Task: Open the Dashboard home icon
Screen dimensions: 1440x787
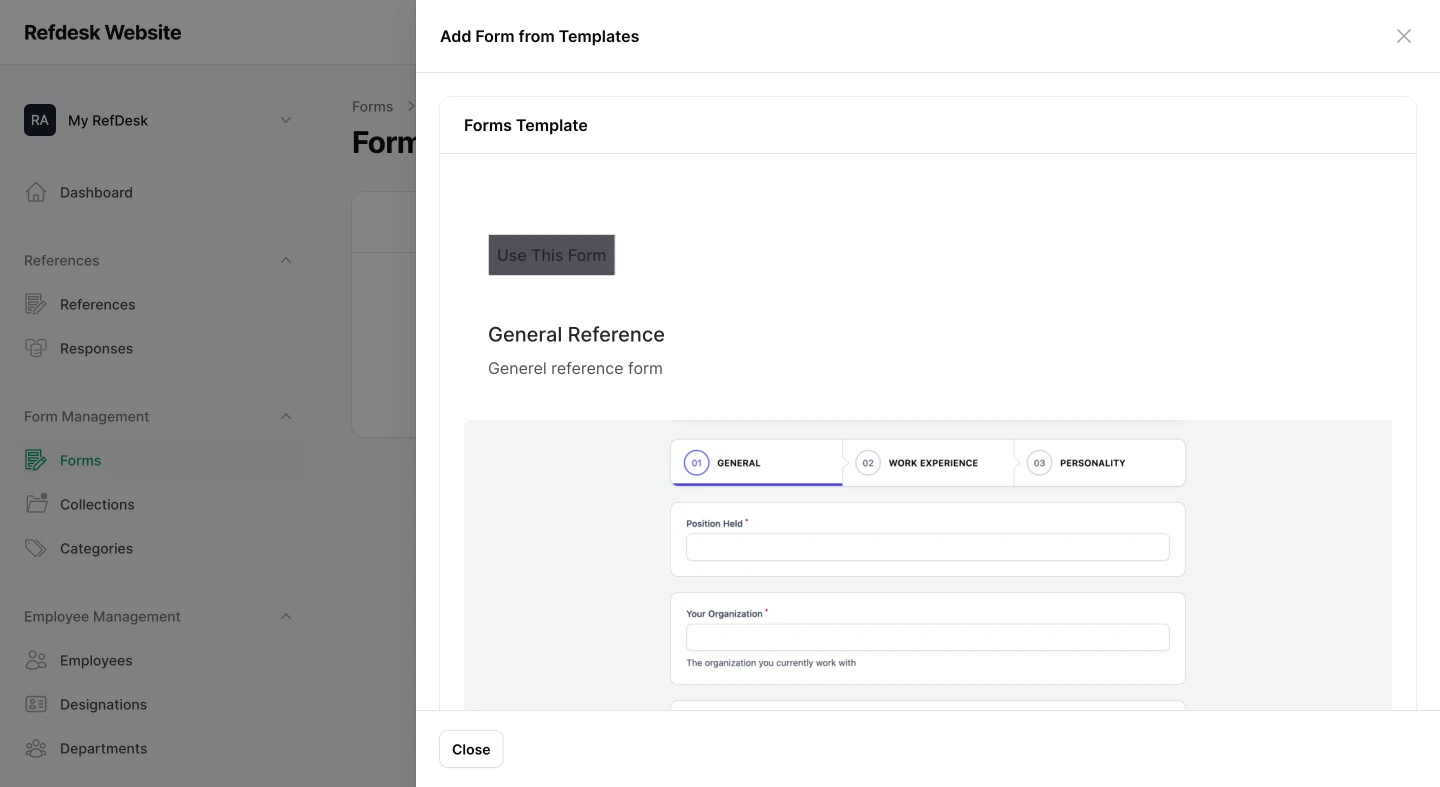Action: click(36, 192)
